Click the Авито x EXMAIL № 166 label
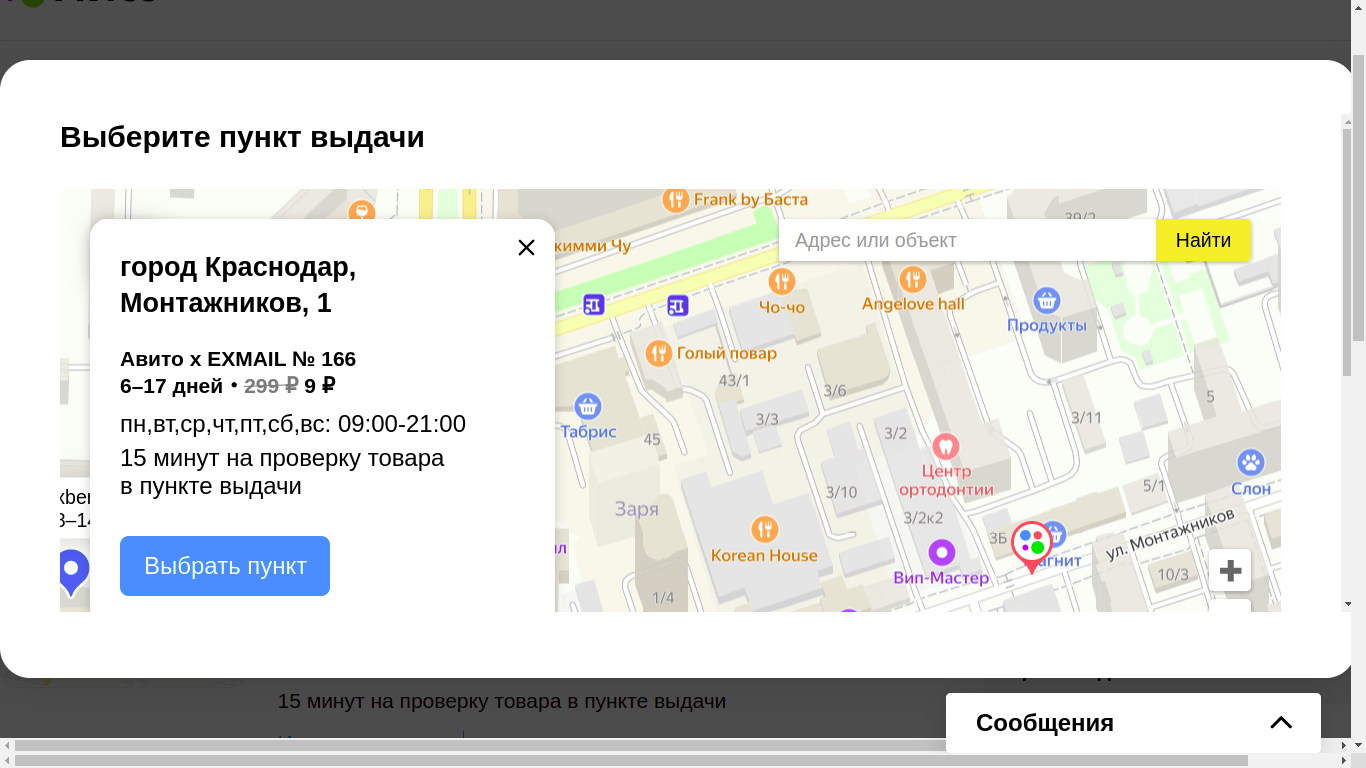The height and width of the screenshot is (768, 1366). [x=238, y=359]
